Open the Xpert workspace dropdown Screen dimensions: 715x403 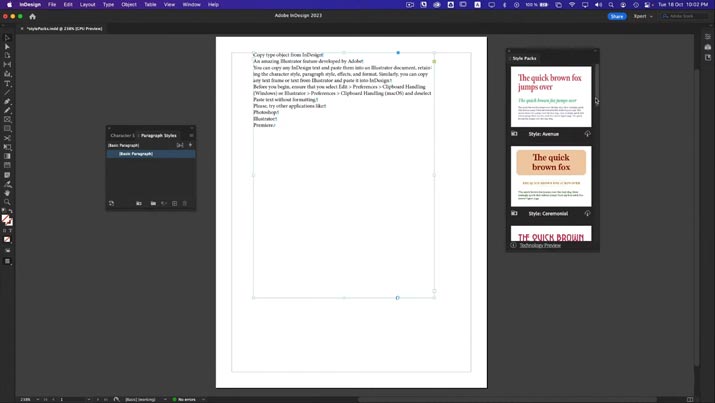tap(643, 16)
